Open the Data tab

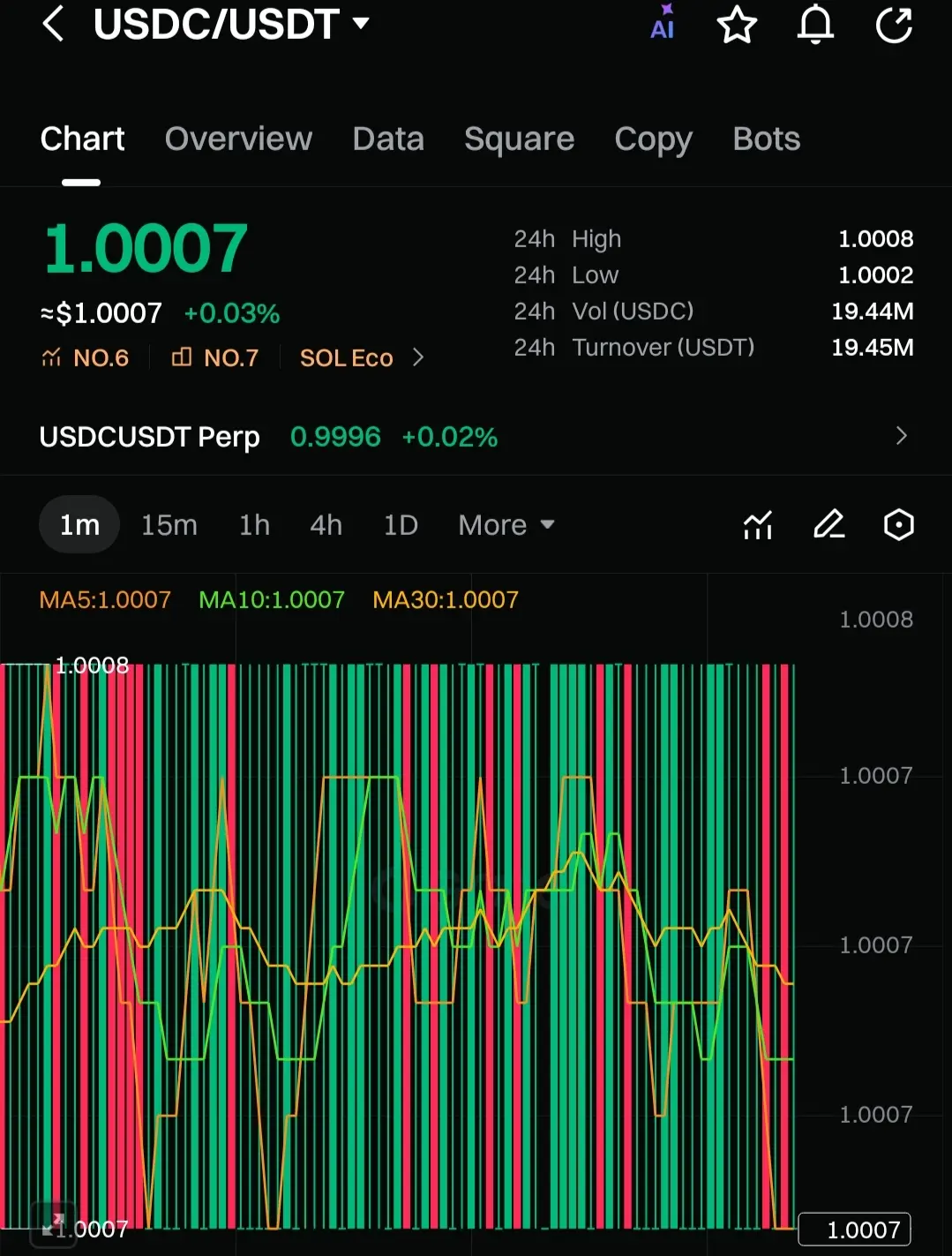pyautogui.click(x=388, y=139)
